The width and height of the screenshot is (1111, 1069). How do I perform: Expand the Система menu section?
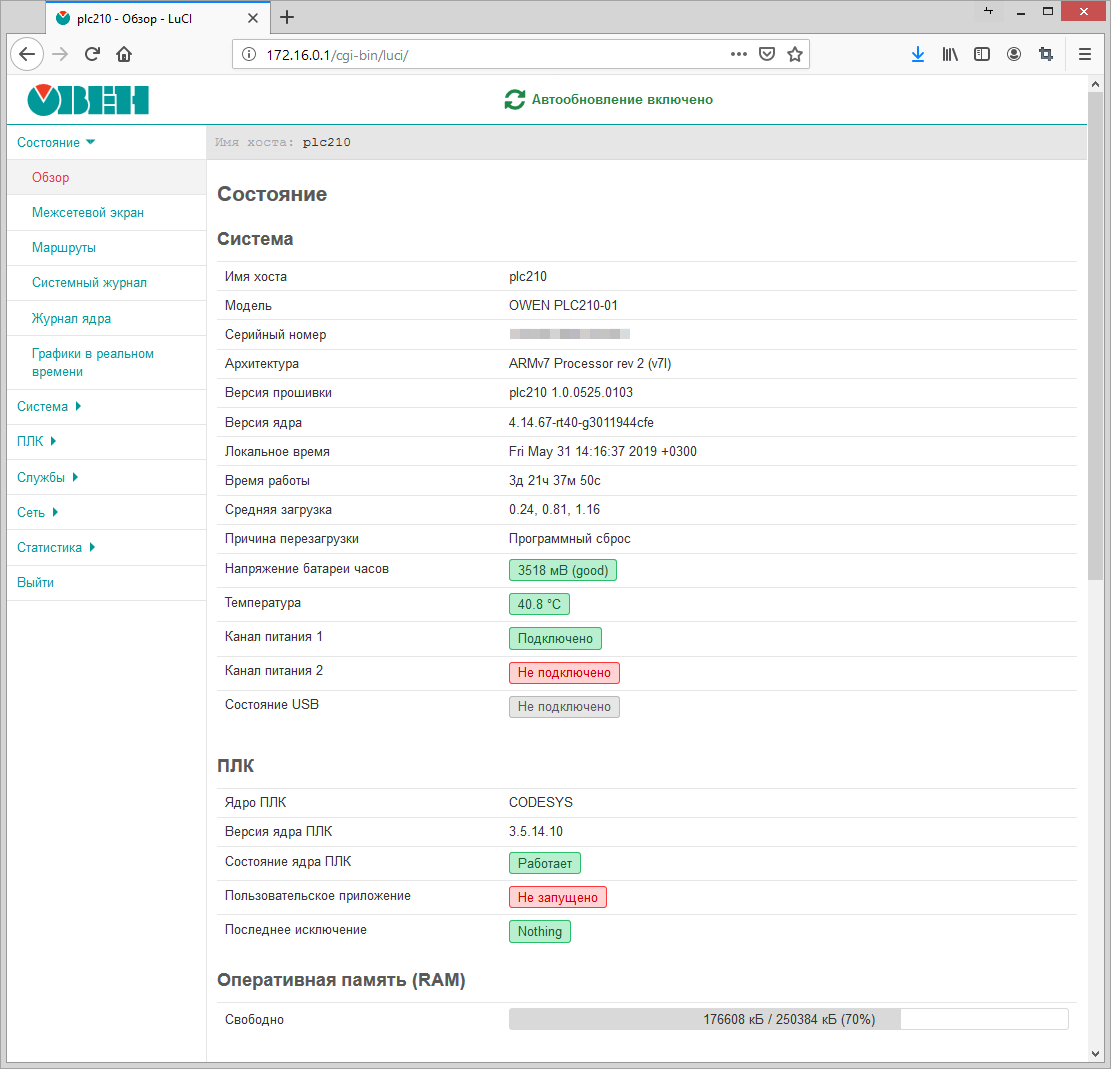43,407
